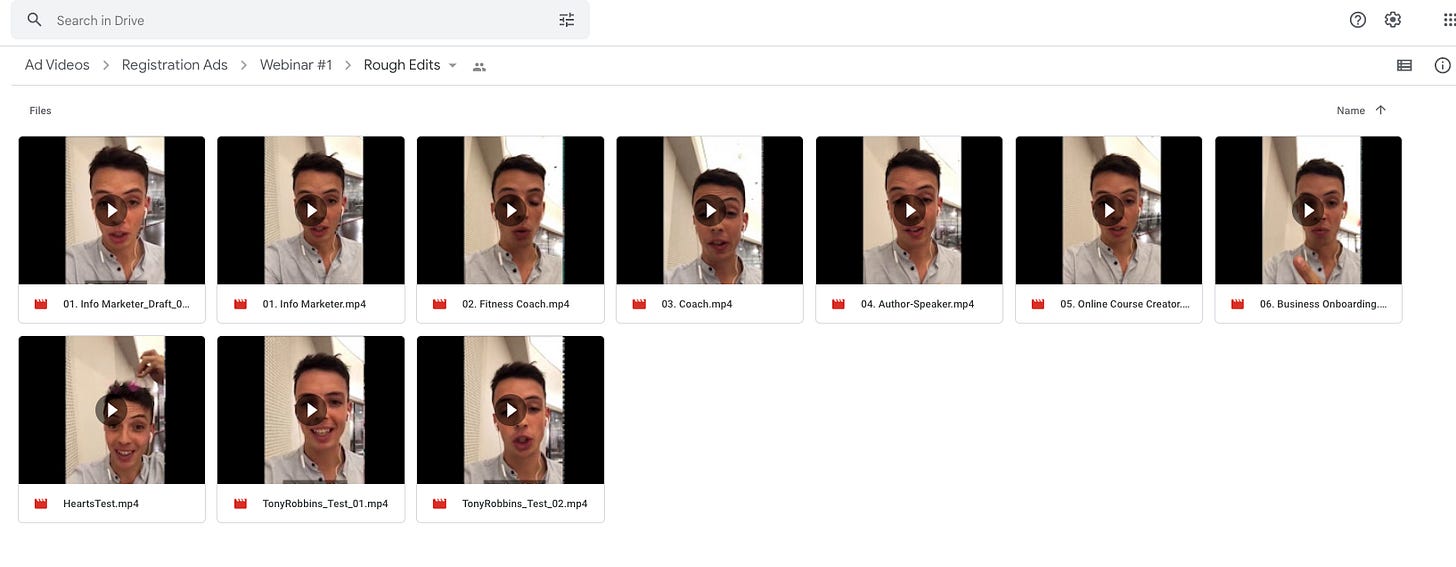The width and height of the screenshot is (1456, 567).
Task: Go to Registration Ads breadcrumb
Action: point(175,65)
